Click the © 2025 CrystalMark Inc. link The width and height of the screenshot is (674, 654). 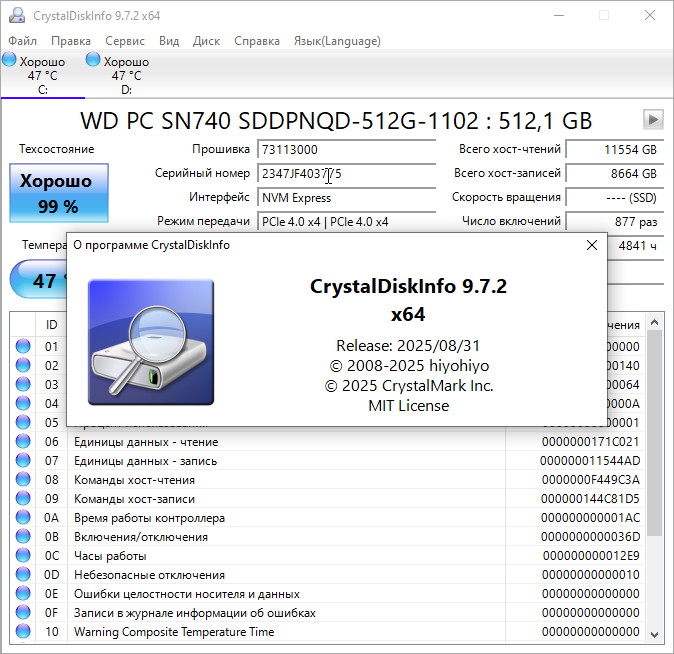pos(409,386)
